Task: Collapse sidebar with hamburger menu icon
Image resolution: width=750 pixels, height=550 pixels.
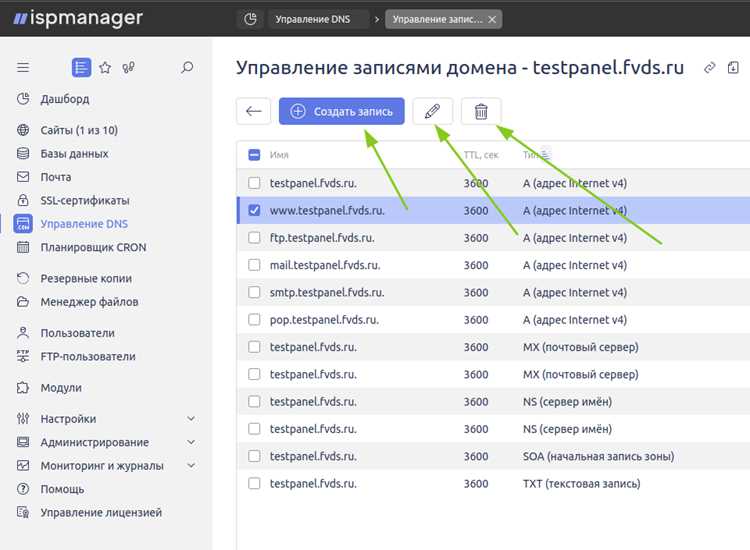Action: point(23,67)
